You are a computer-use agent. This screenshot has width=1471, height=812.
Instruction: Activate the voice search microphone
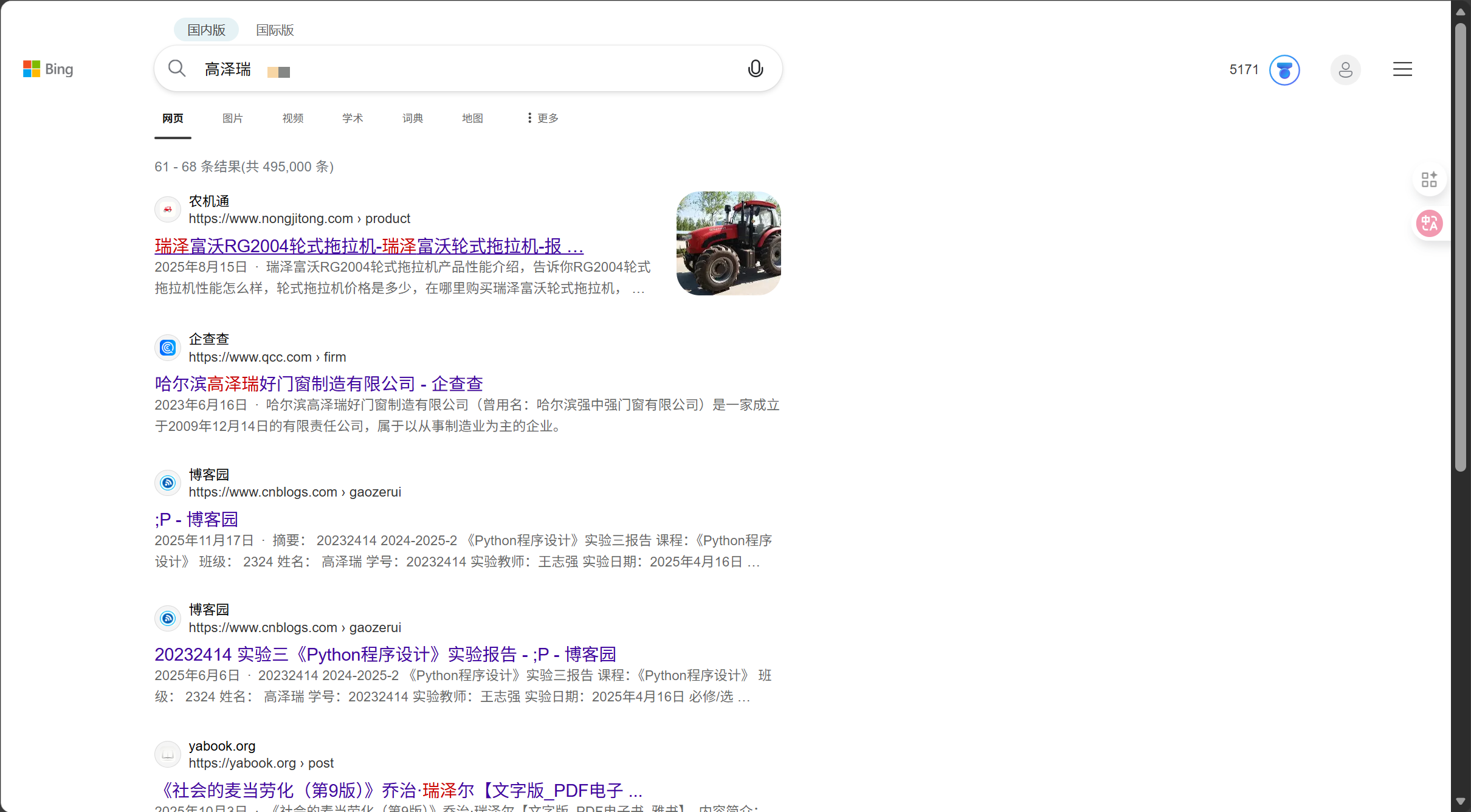(755, 68)
